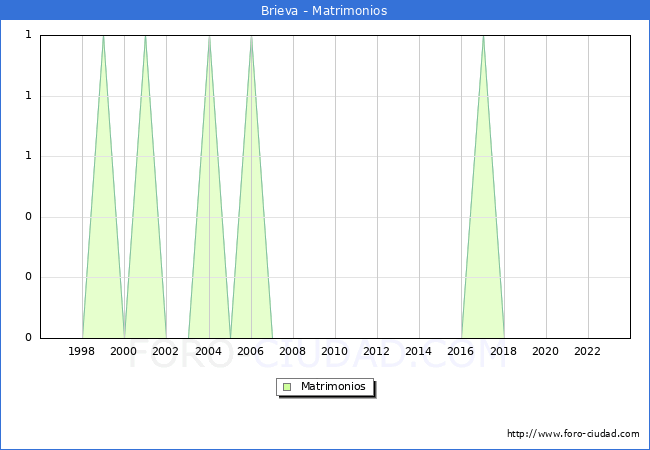Select the 2018 x-axis label
650x450 pixels.
(503, 351)
